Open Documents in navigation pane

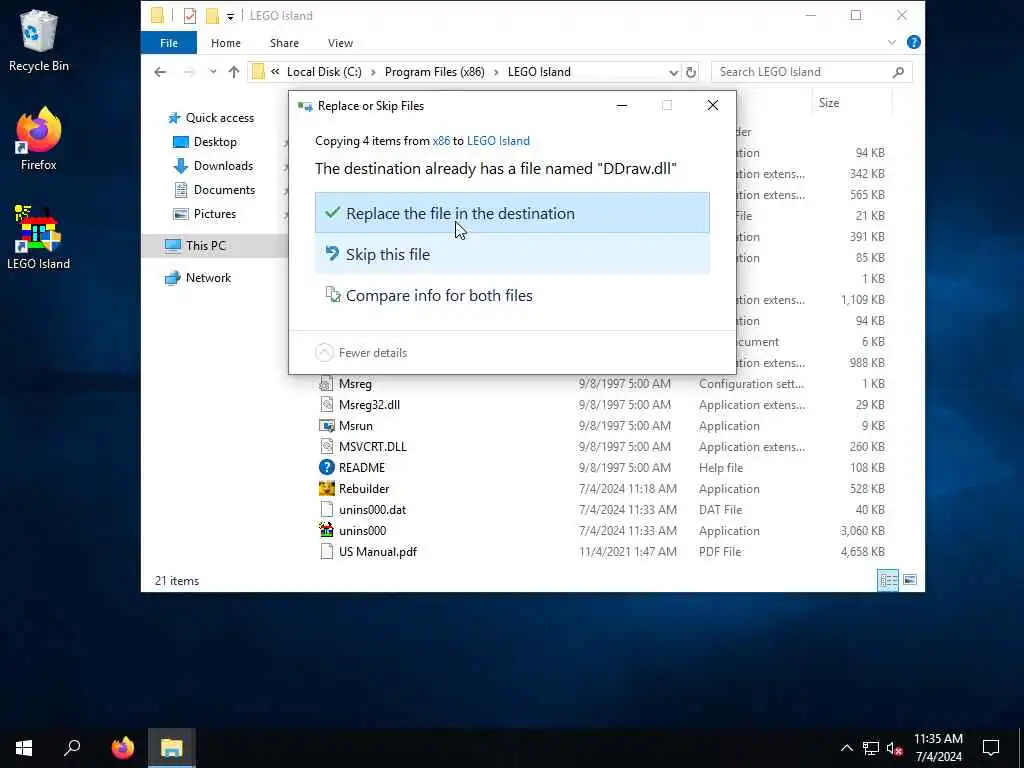(x=224, y=190)
